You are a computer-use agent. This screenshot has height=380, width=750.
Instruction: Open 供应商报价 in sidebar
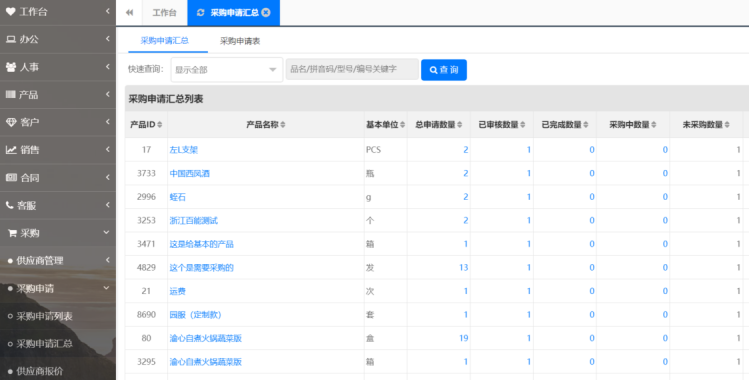coord(40,371)
